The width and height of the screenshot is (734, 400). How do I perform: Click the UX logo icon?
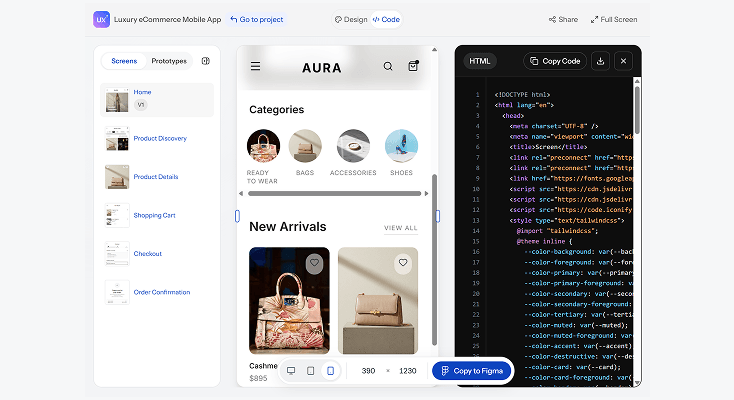pos(101,20)
